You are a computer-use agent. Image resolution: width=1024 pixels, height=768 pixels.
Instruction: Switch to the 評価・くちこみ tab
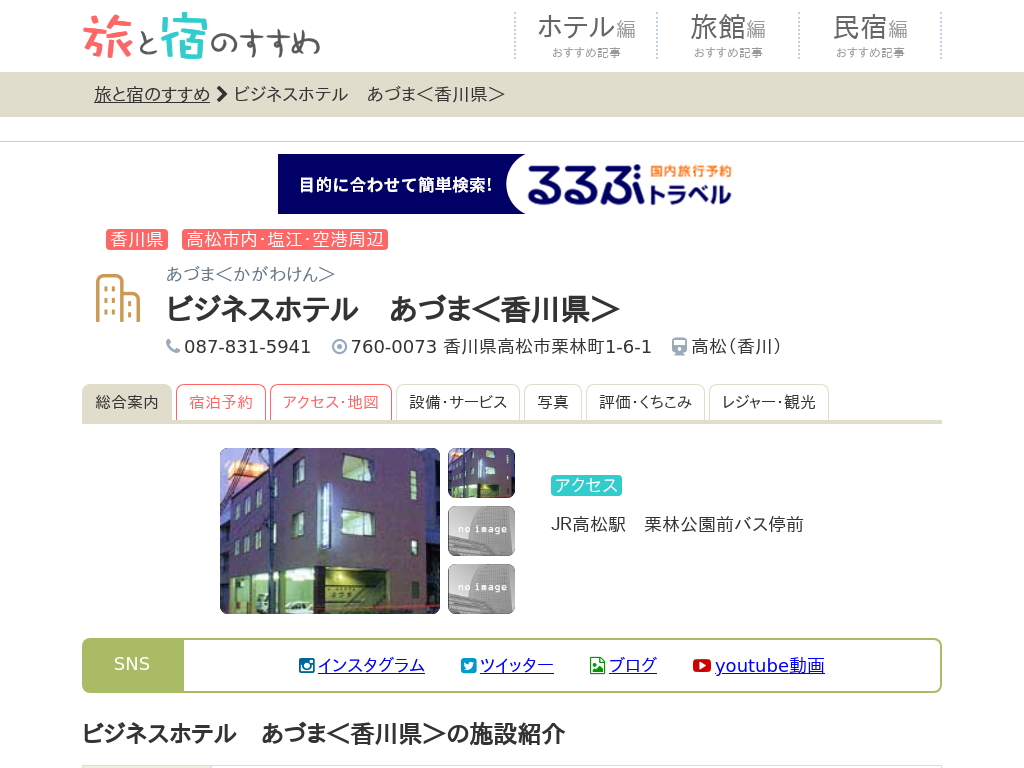(645, 402)
